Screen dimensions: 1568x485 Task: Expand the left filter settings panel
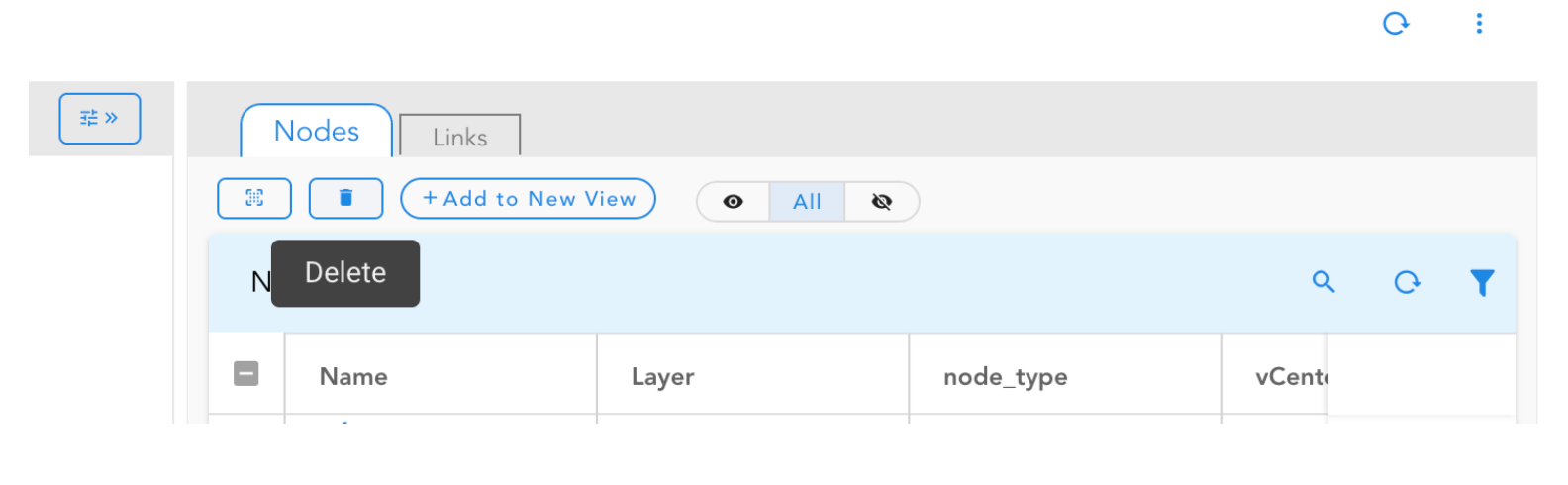(x=100, y=119)
